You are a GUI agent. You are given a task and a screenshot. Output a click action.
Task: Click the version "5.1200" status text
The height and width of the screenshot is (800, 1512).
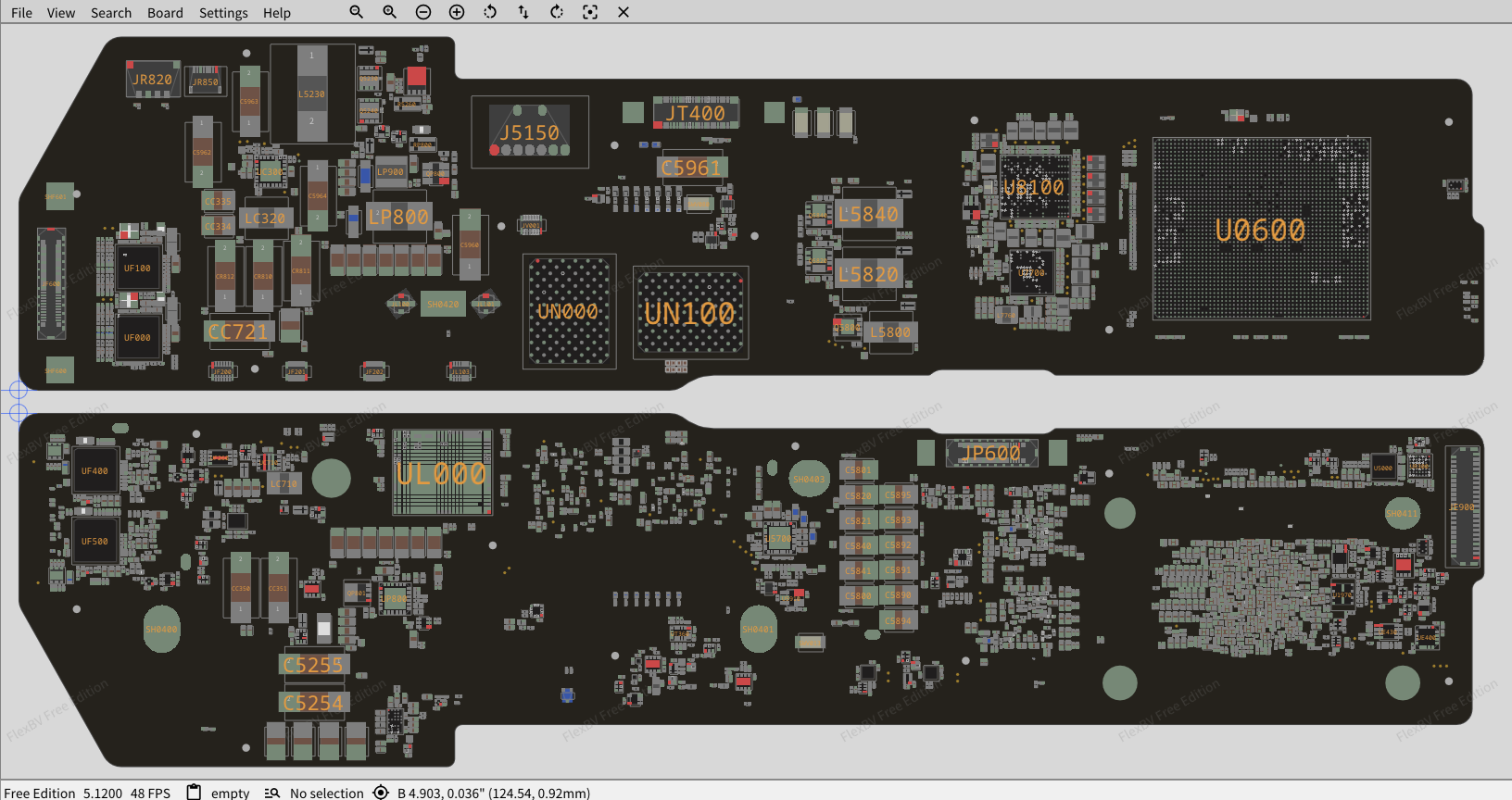pos(103,793)
